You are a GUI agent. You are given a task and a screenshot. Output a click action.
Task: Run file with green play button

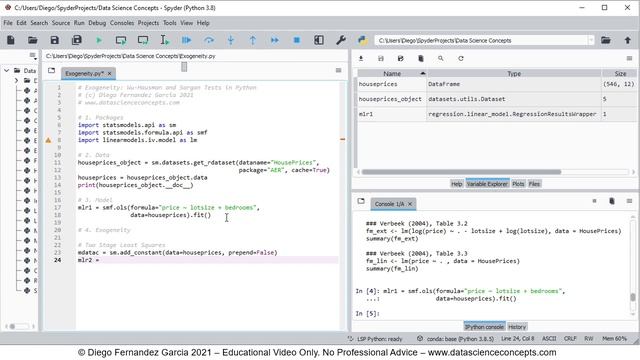point(99,40)
